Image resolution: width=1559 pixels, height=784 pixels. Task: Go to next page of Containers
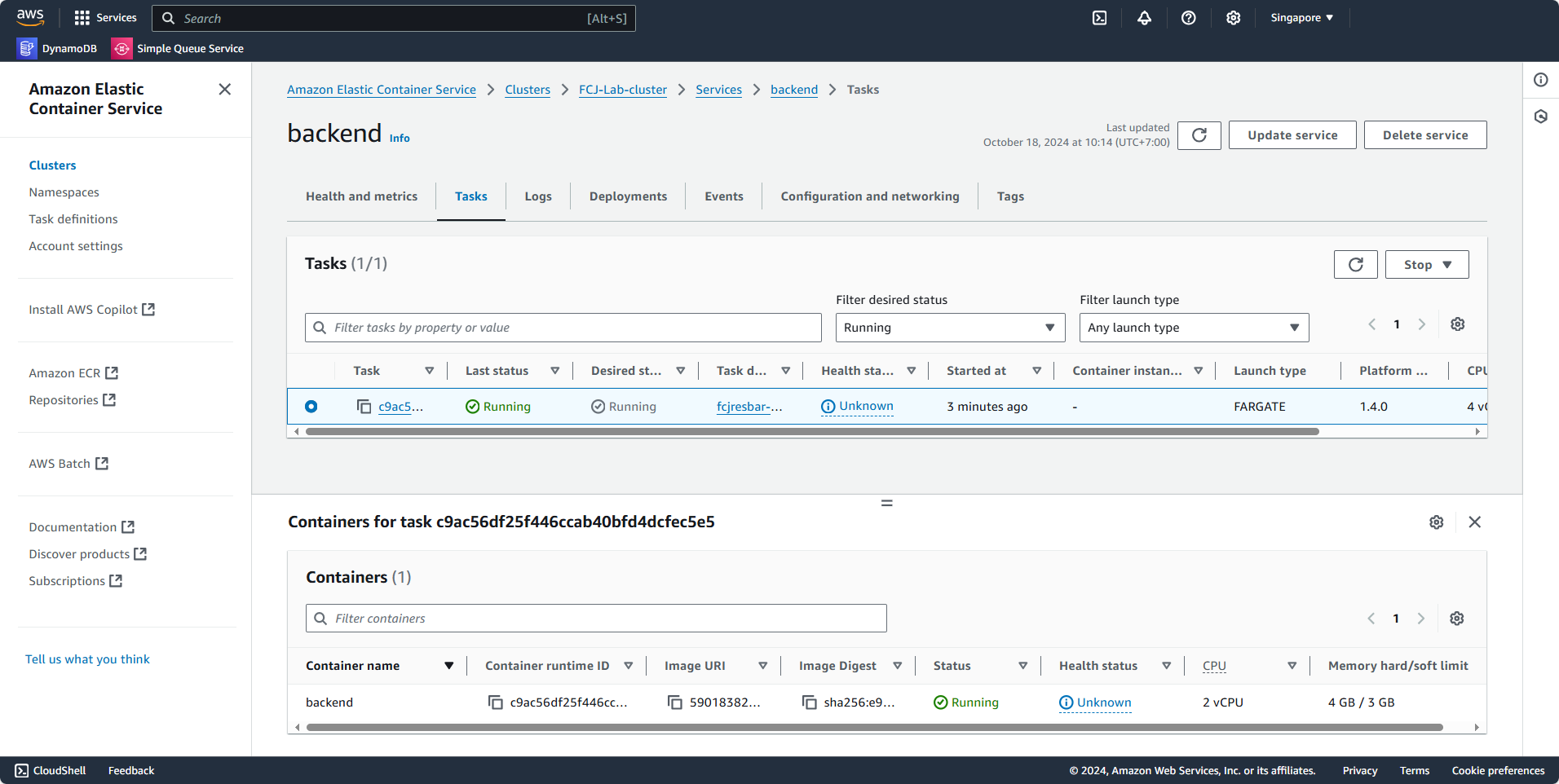tap(1421, 619)
